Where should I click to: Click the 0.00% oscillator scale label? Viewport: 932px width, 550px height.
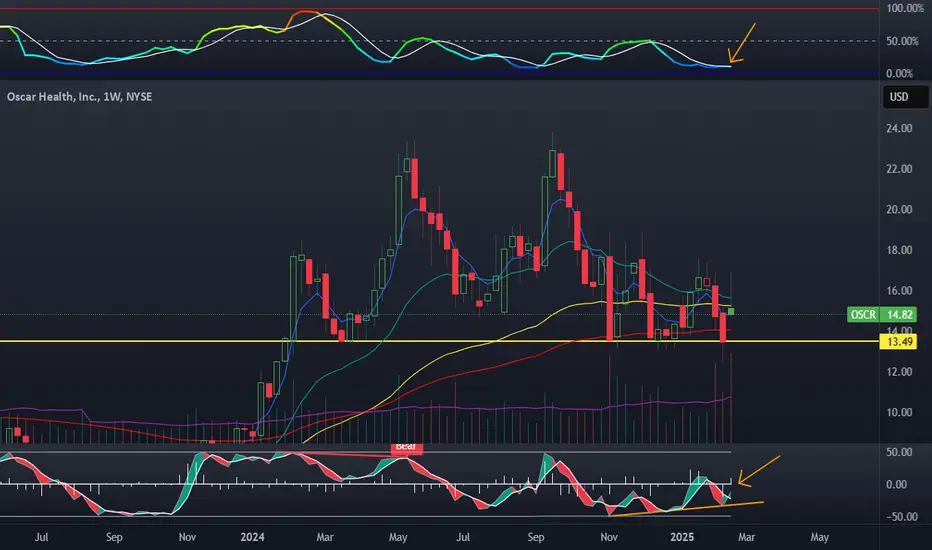click(x=900, y=74)
